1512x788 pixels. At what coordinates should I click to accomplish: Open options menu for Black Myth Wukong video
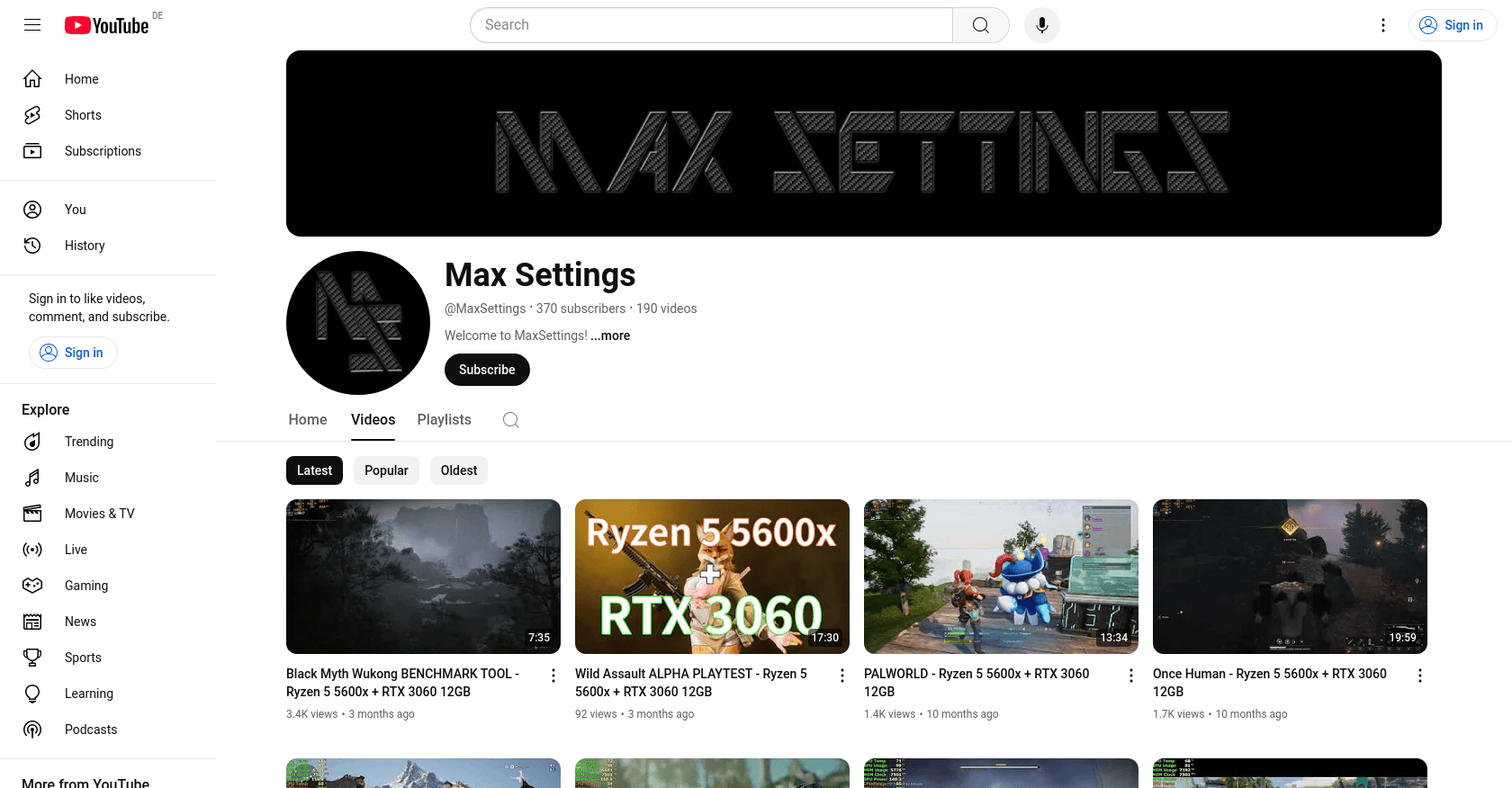(553, 676)
